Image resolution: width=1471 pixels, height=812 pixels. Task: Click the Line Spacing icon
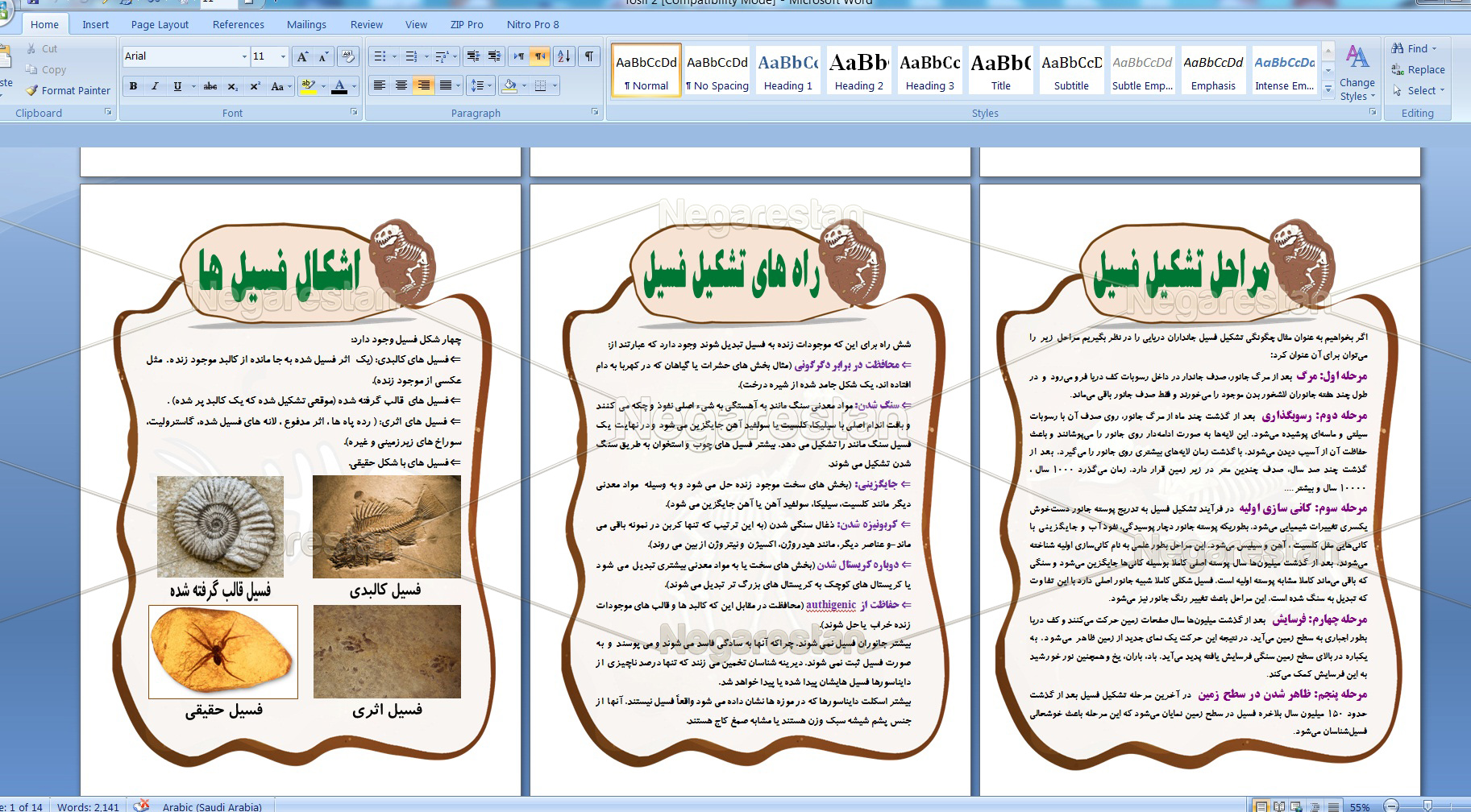(477, 85)
